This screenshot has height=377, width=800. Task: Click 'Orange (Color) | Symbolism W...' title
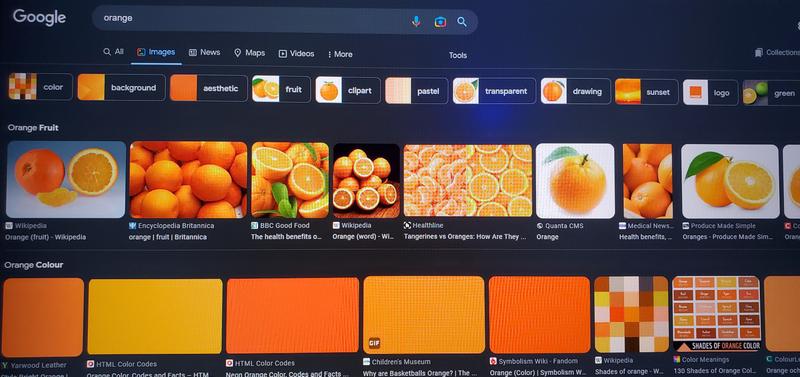point(539,373)
